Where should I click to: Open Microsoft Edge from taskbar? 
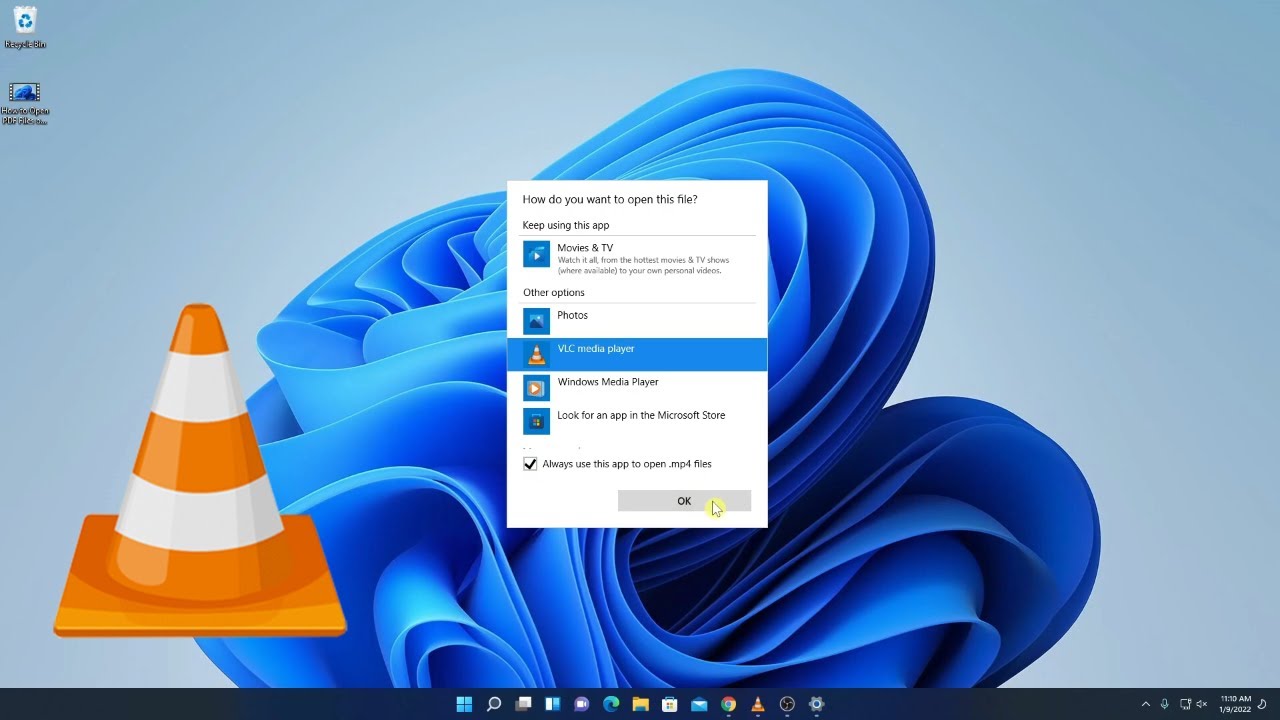(x=611, y=704)
